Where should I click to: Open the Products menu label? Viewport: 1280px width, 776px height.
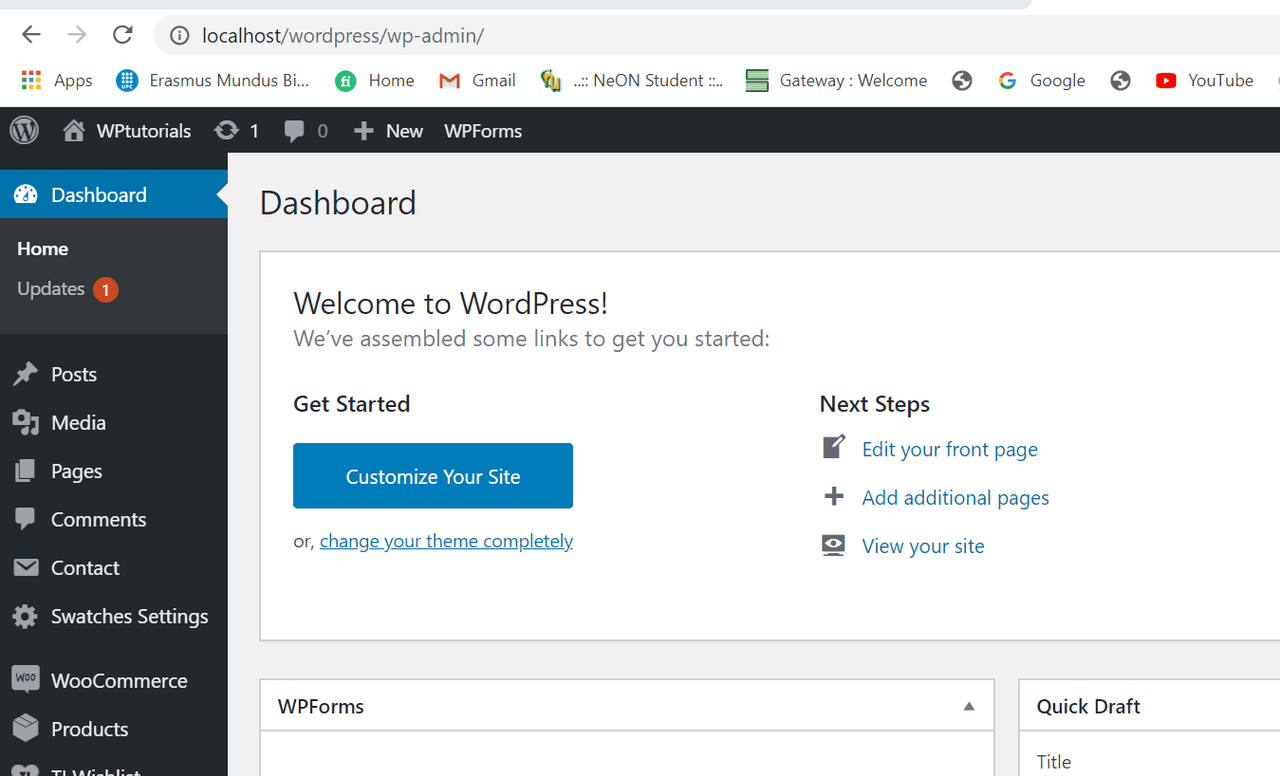[x=90, y=729]
